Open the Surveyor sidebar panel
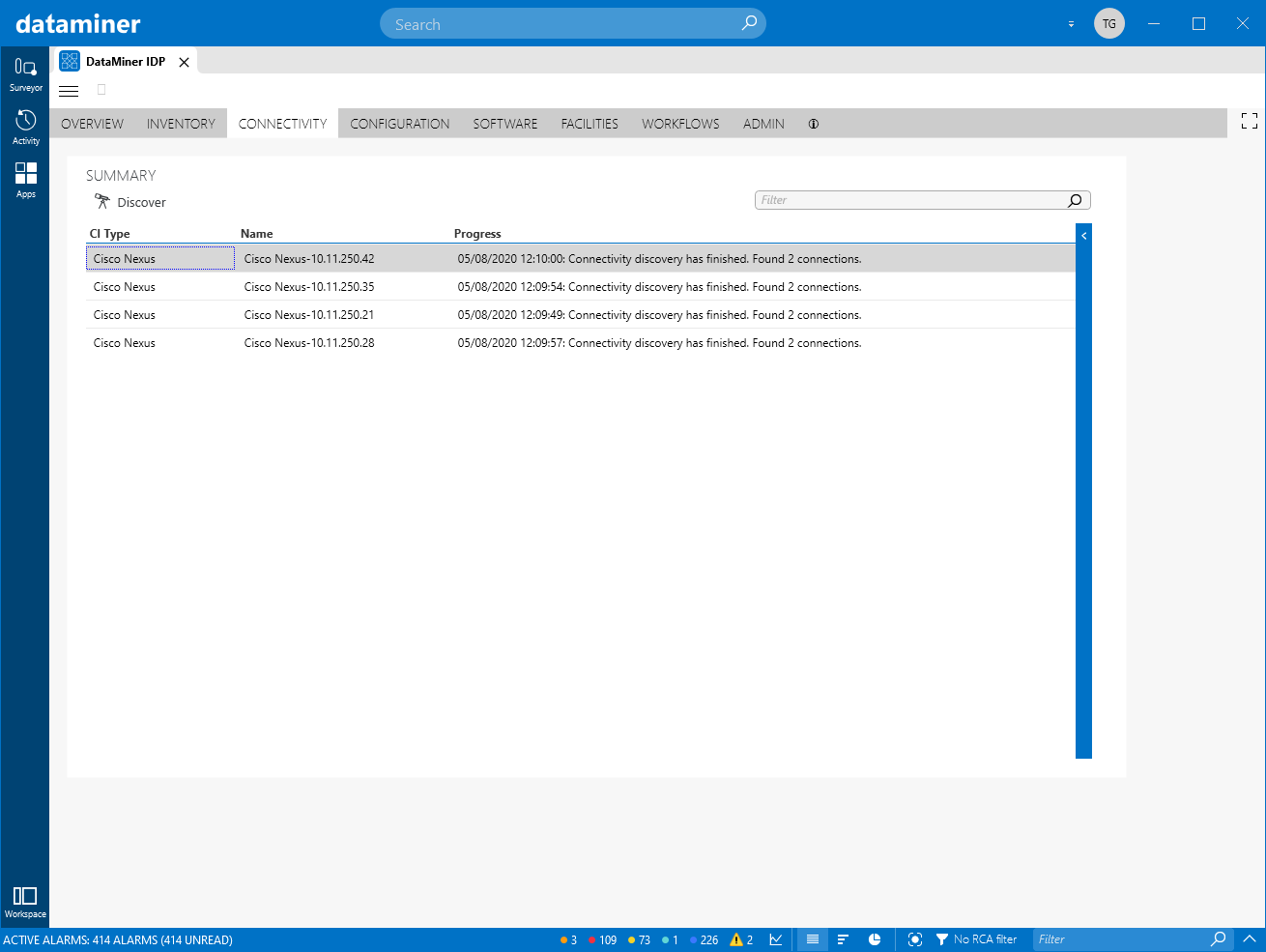The height and width of the screenshot is (952, 1266). [25, 74]
